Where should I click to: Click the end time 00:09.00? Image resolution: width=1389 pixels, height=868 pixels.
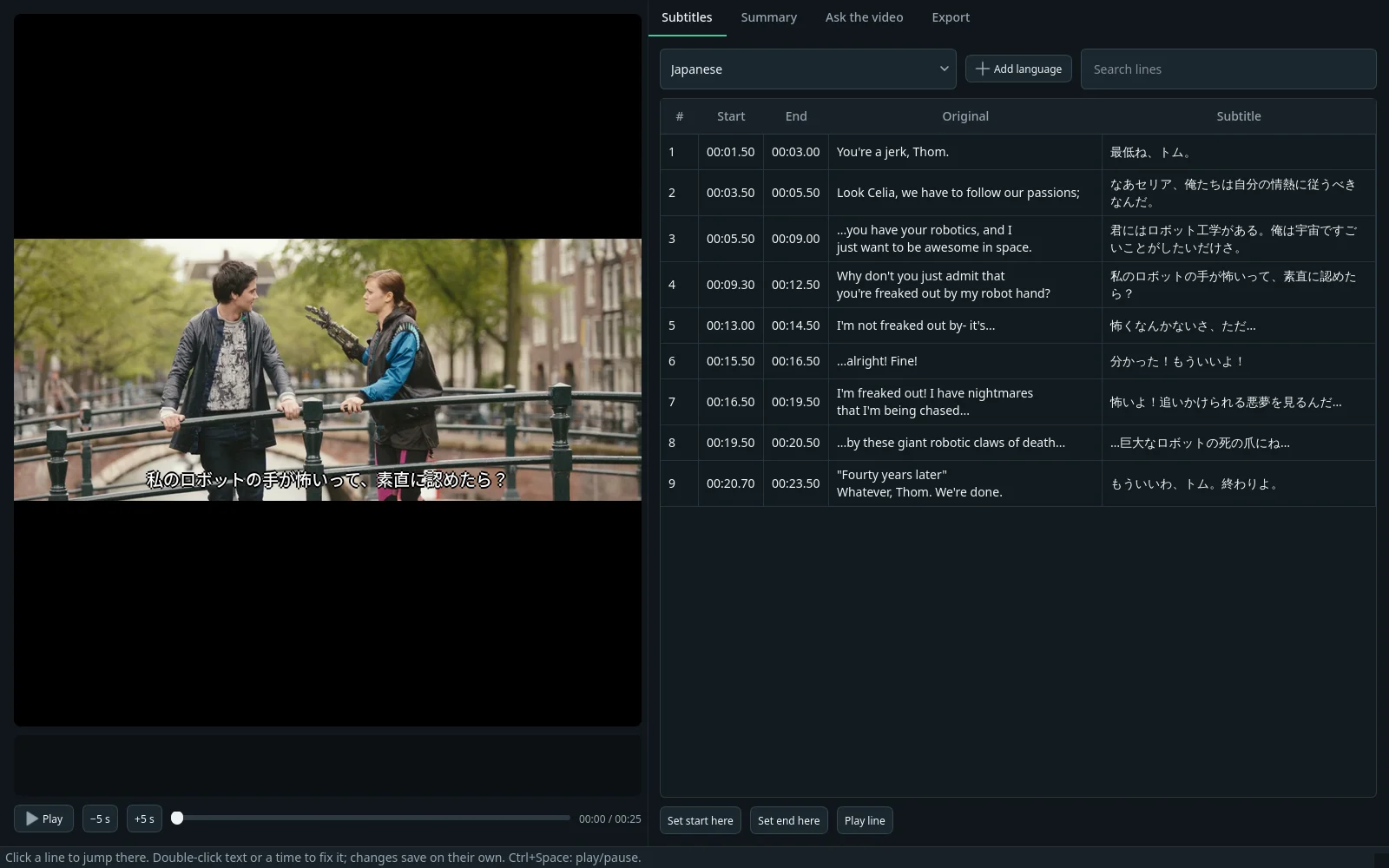click(x=795, y=239)
